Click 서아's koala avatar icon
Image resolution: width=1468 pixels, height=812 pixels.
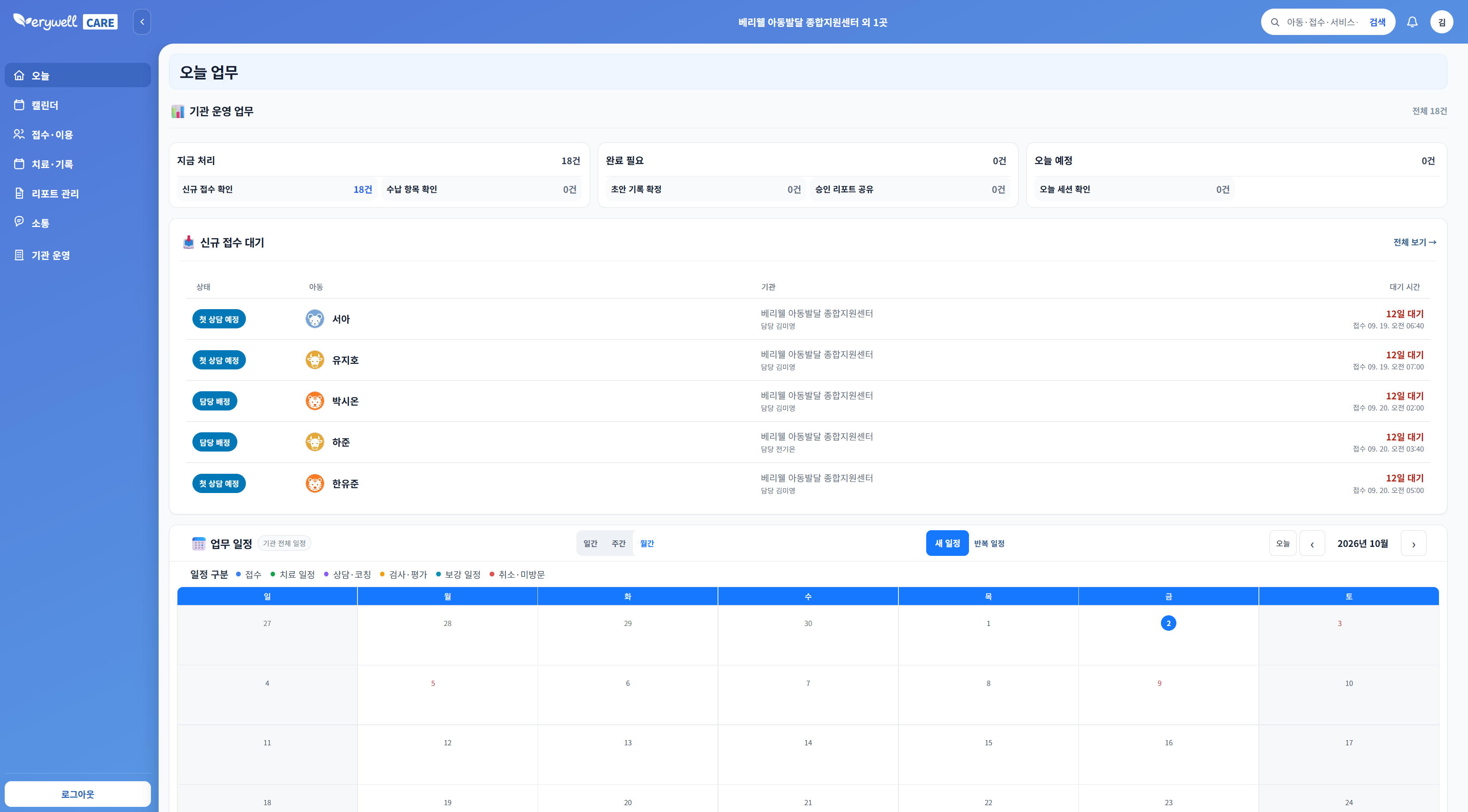tap(315, 319)
